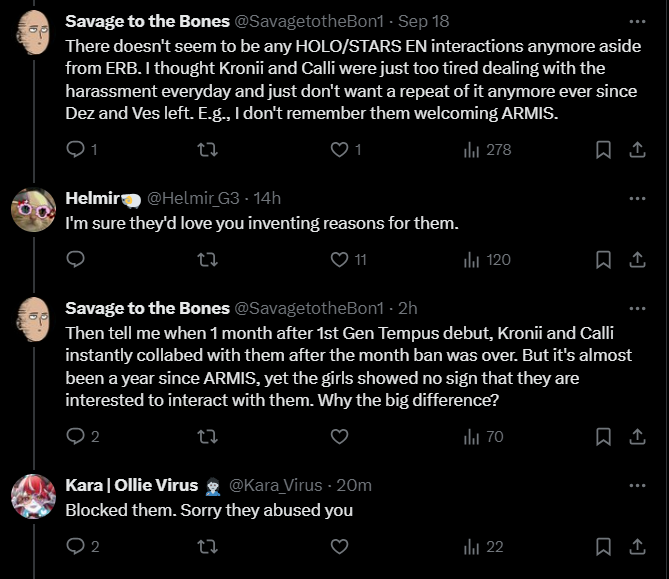
Task: View analytics showing 278 views
Action: 487,149
